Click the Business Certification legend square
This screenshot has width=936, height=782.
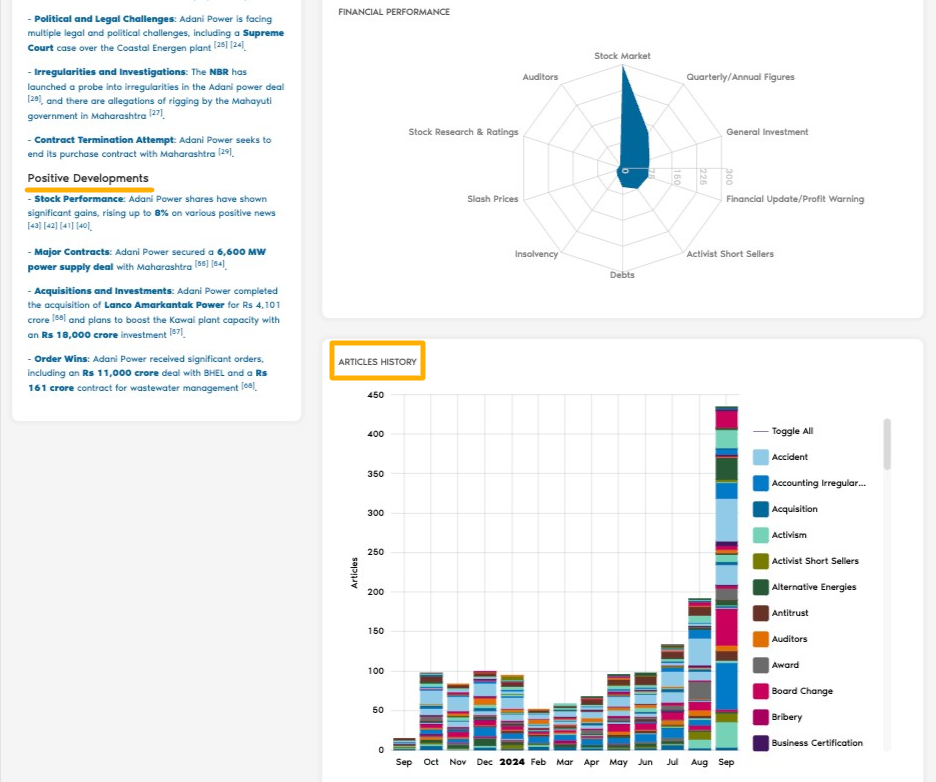760,743
